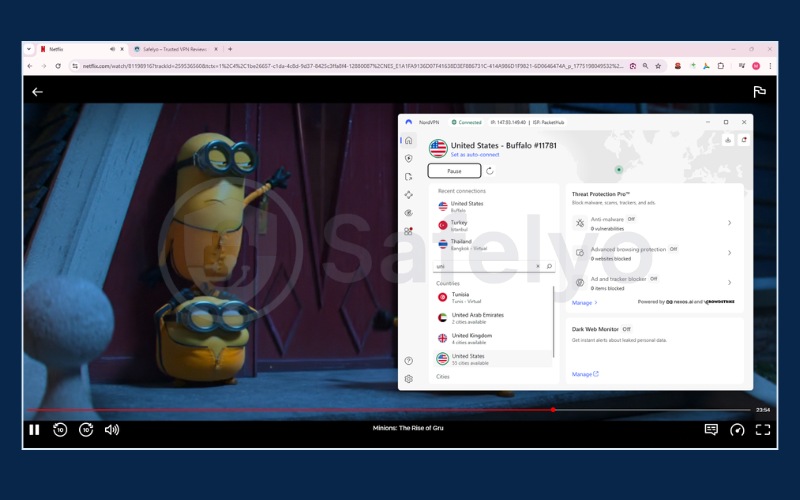Open Chrome tab search dropdown arrow
The height and width of the screenshot is (500, 800).
point(29,49)
